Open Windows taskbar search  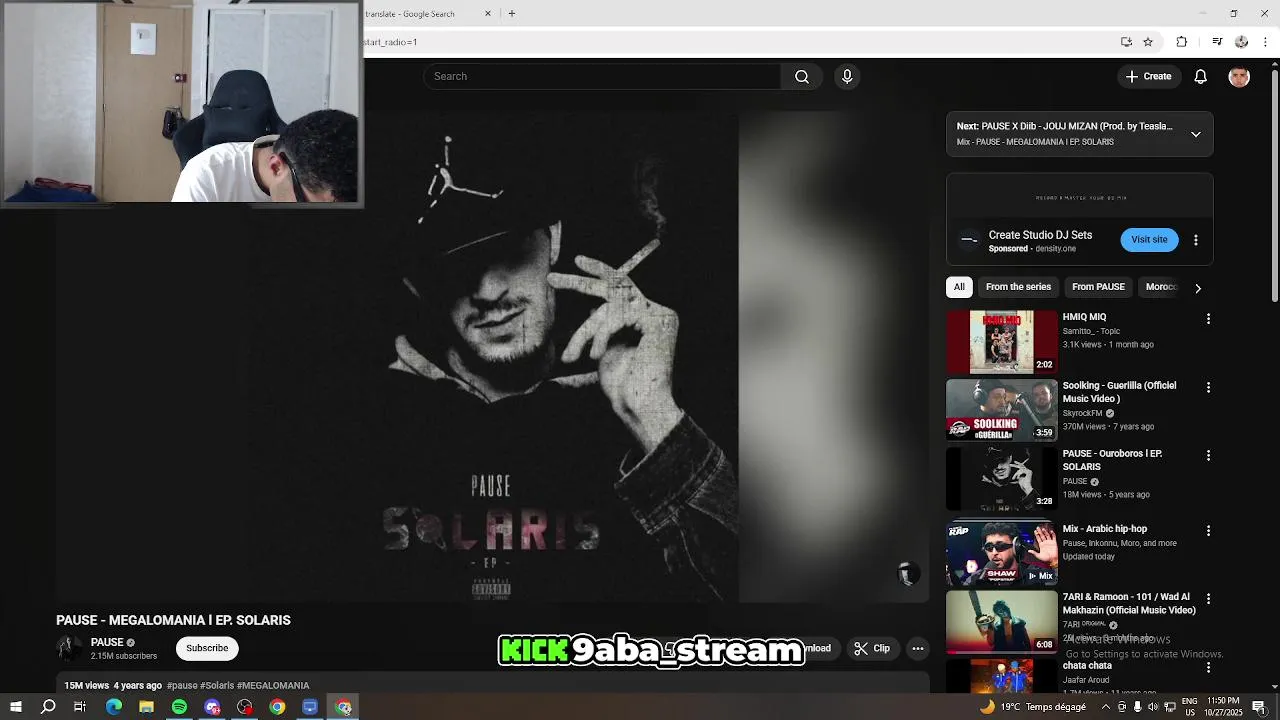click(x=48, y=707)
